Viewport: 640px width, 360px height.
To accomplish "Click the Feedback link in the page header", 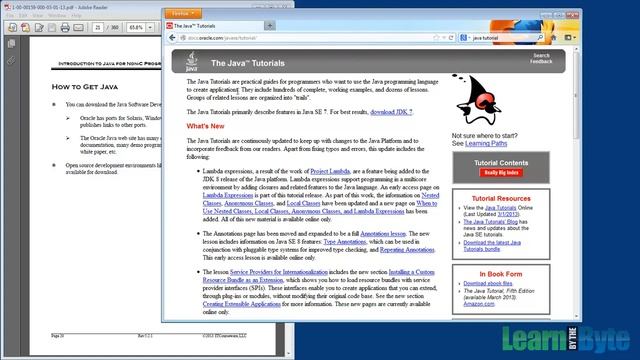I will click(541, 61).
